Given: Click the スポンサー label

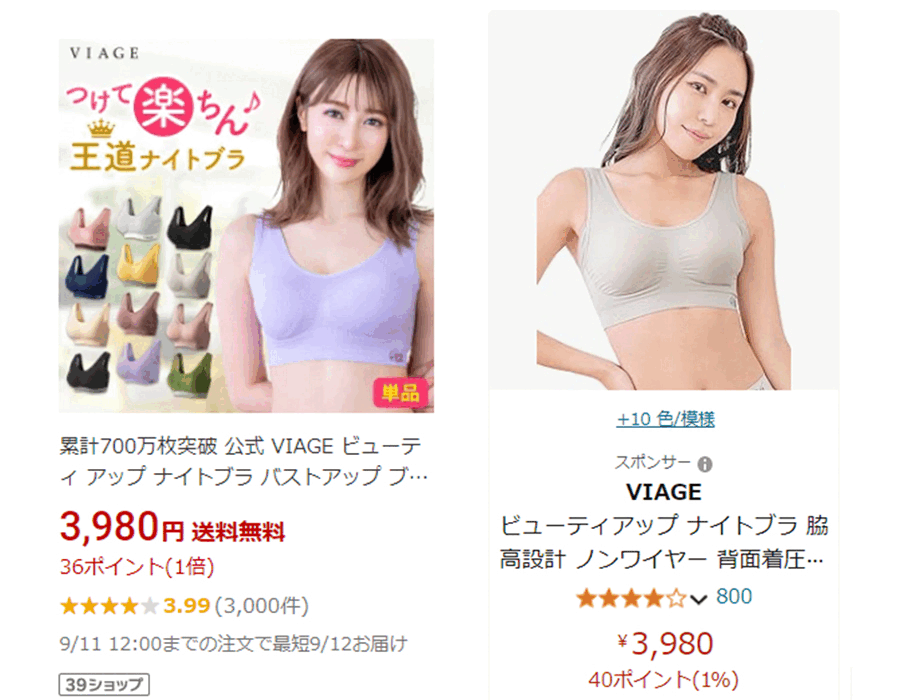Looking at the screenshot, I should coord(652,462).
